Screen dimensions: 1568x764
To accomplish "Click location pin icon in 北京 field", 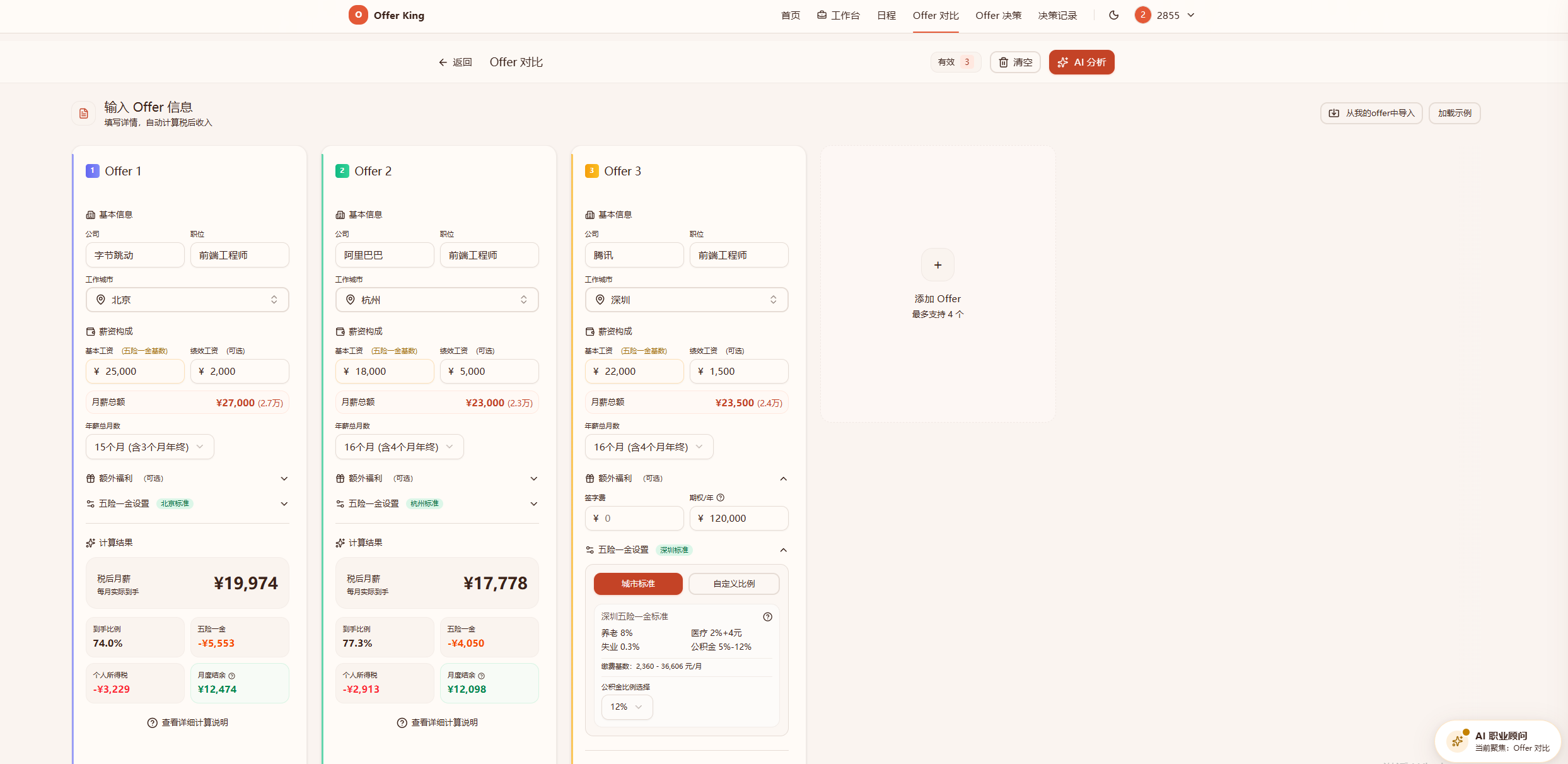I will (x=100, y=300).
